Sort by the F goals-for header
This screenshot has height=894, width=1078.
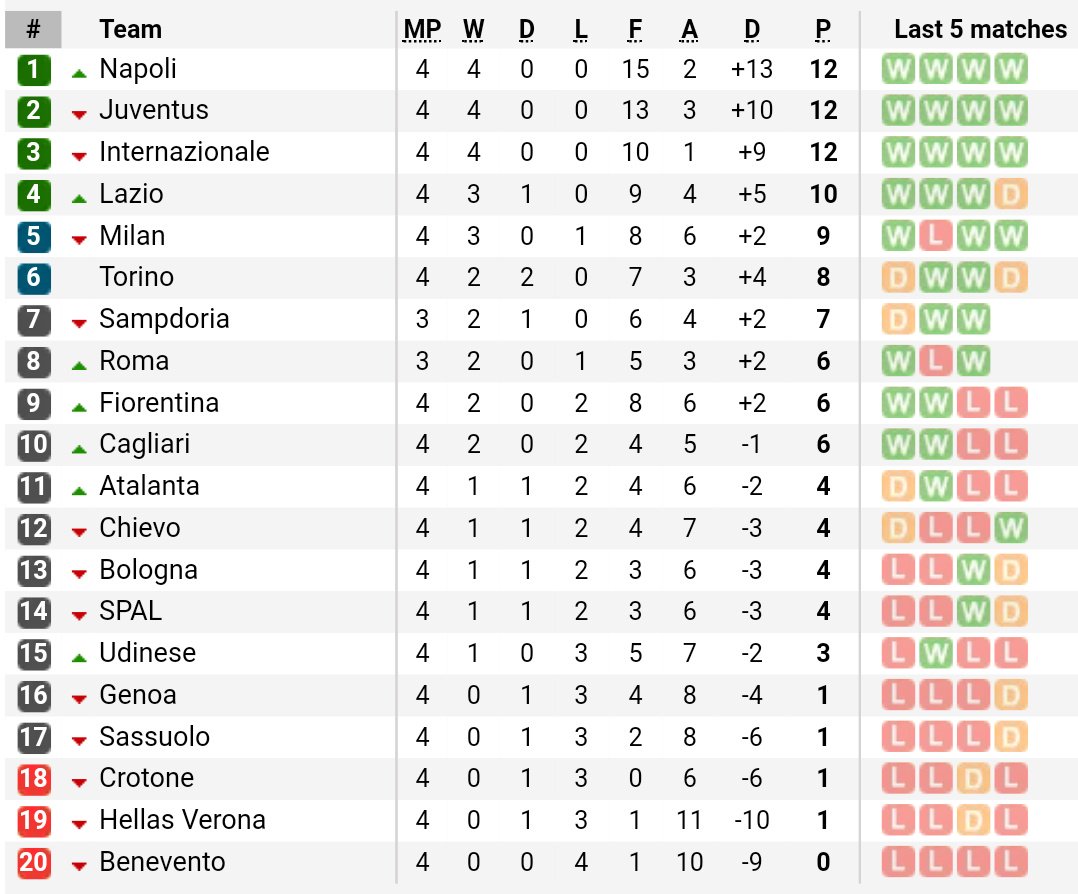(635, 30)
